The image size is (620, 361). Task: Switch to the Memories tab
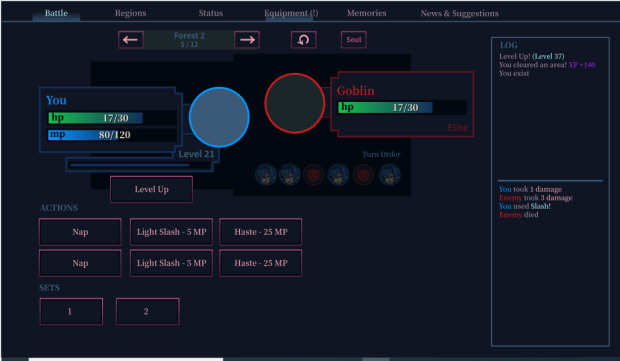pyautogui.click(x=367, y=13)
